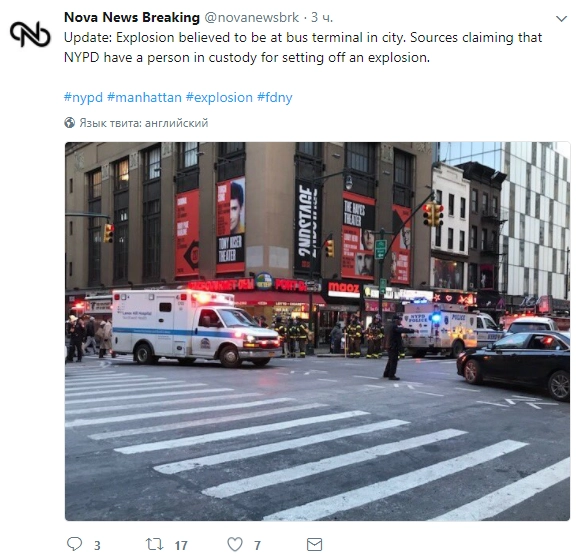Click the tweet text about explosion update
579x559 pixels.
tap(303, 48)
